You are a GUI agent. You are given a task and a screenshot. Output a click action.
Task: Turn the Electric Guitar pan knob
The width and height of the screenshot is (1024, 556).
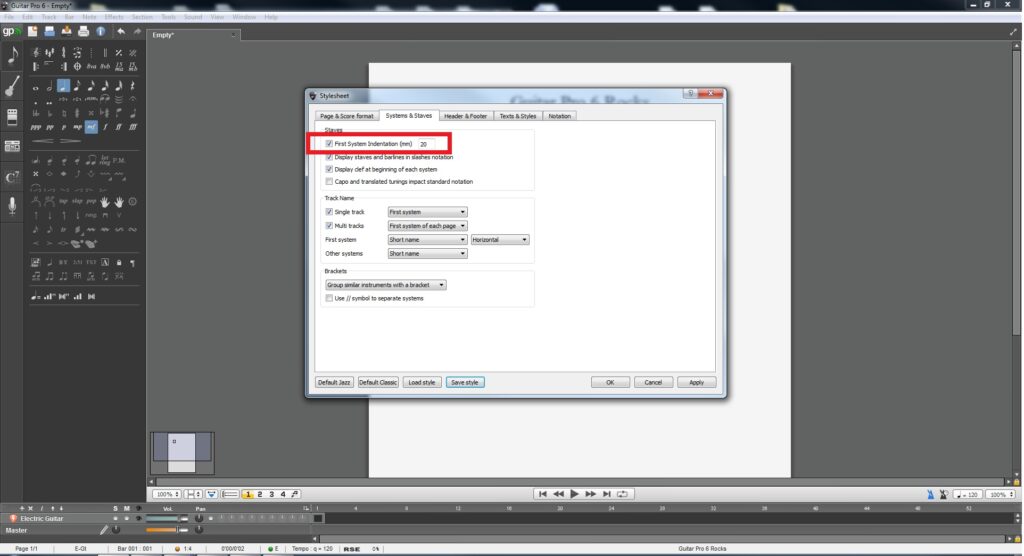(199, 518)
